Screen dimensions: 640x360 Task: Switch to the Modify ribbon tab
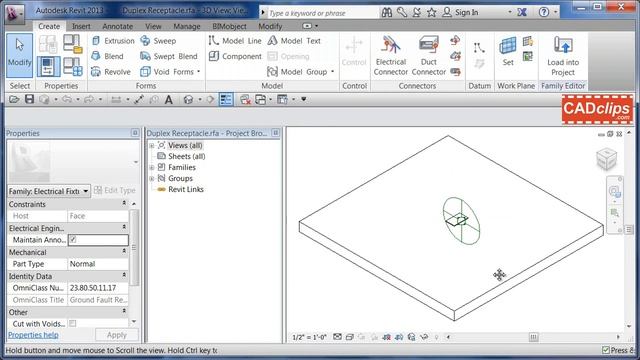[x=270, y=27]
